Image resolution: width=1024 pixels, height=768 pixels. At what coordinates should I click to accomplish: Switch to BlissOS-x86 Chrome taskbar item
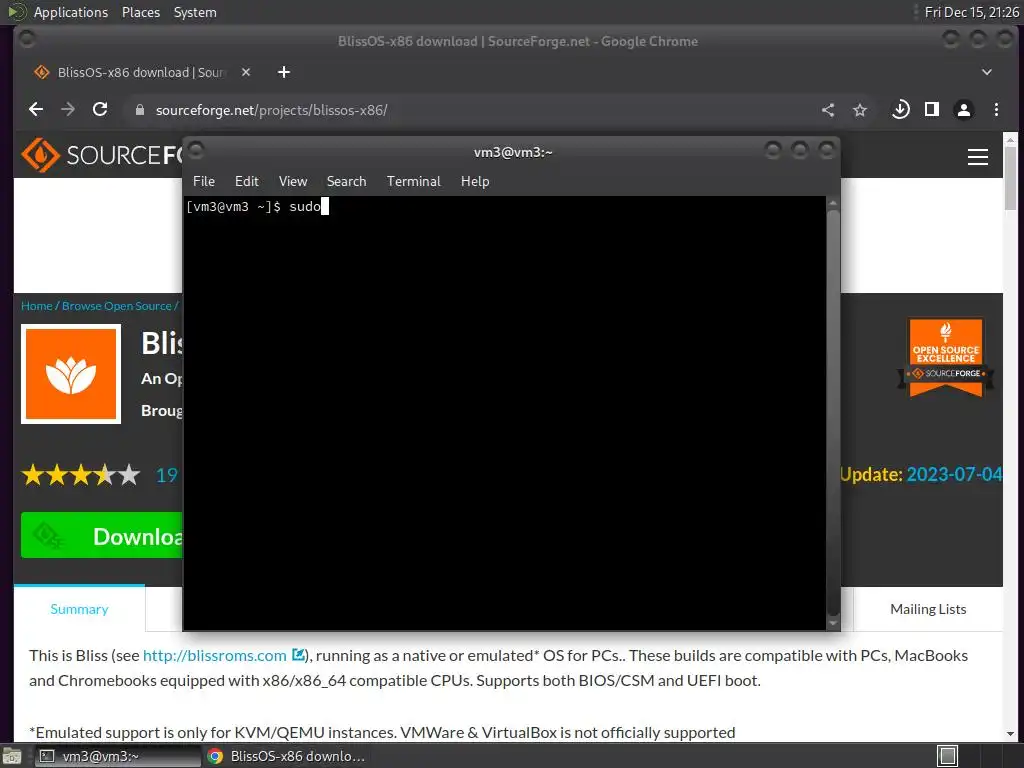click(286, 756)
